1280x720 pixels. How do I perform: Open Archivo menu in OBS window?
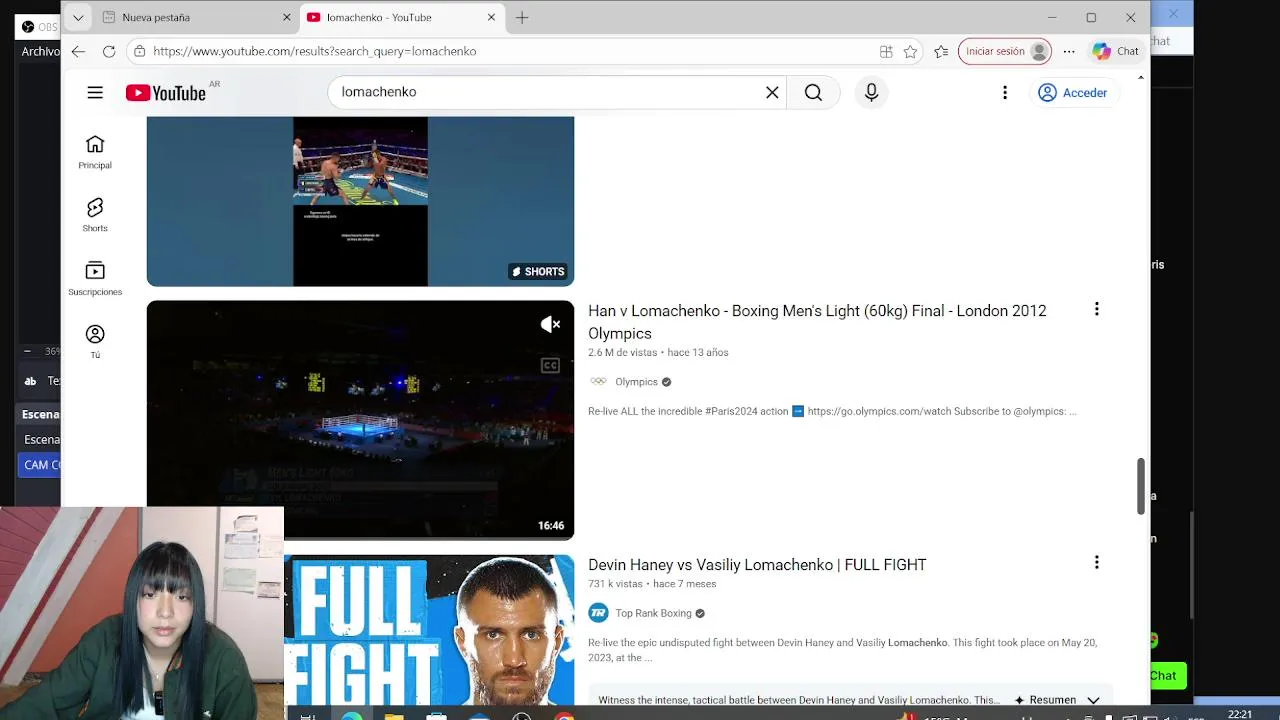pyautogui.click(x=40, y=51)
